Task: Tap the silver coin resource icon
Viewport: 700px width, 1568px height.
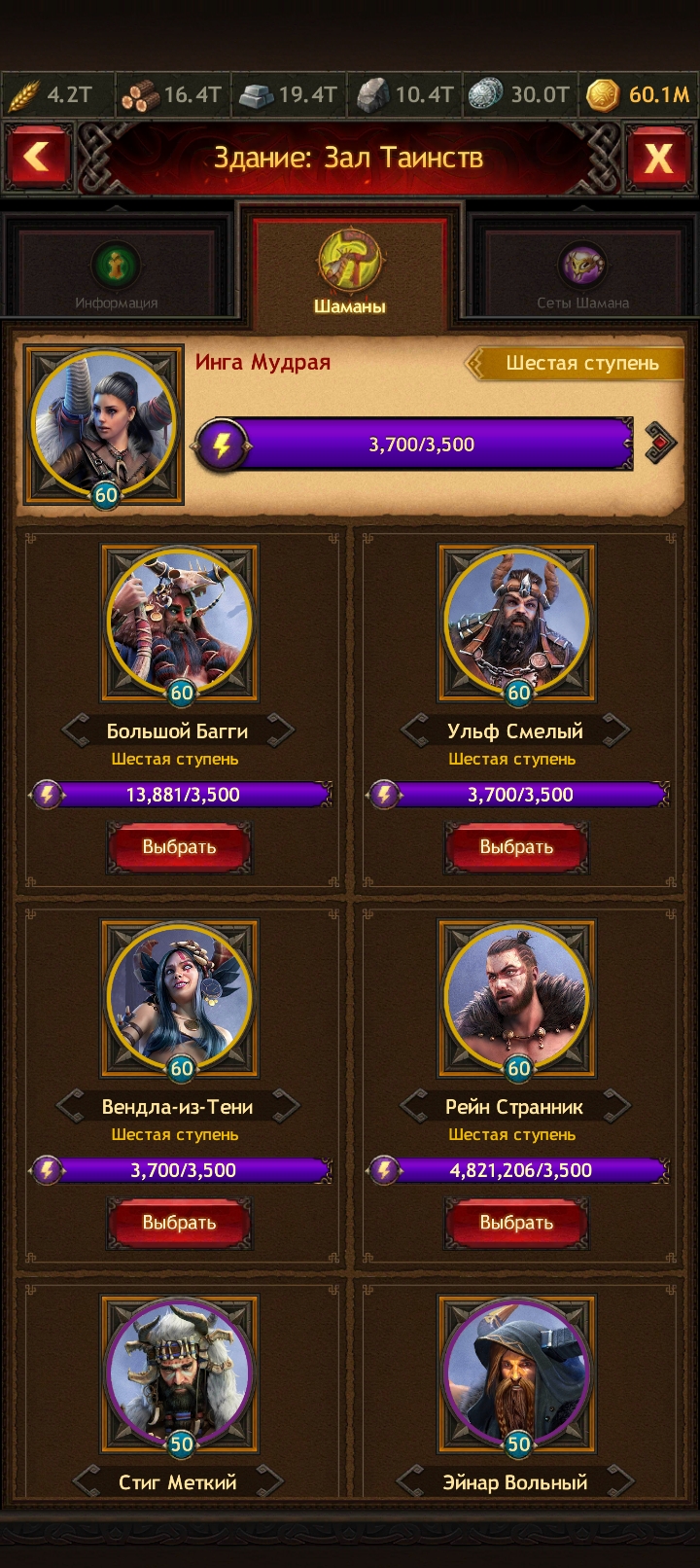Action: (486, 94)
